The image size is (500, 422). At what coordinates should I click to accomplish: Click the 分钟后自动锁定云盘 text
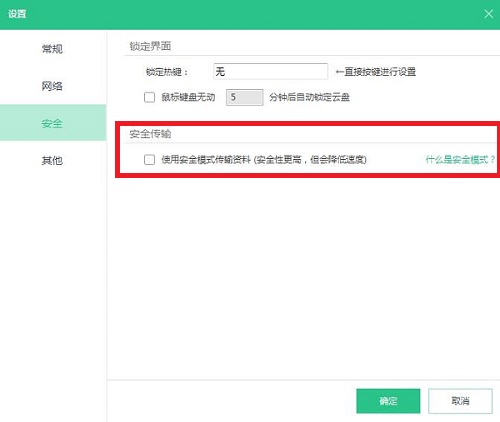[309, 97]
